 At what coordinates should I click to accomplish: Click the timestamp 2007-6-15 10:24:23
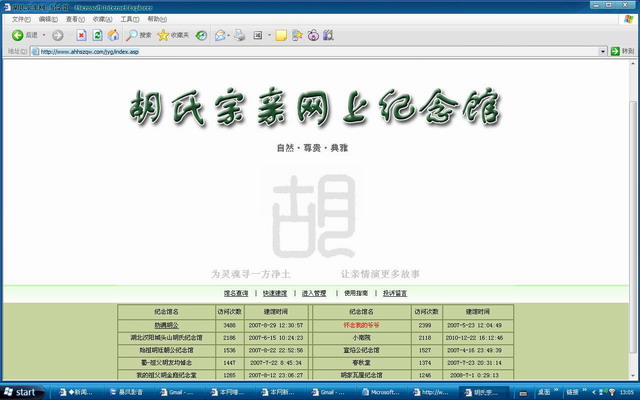pos(276,338)
